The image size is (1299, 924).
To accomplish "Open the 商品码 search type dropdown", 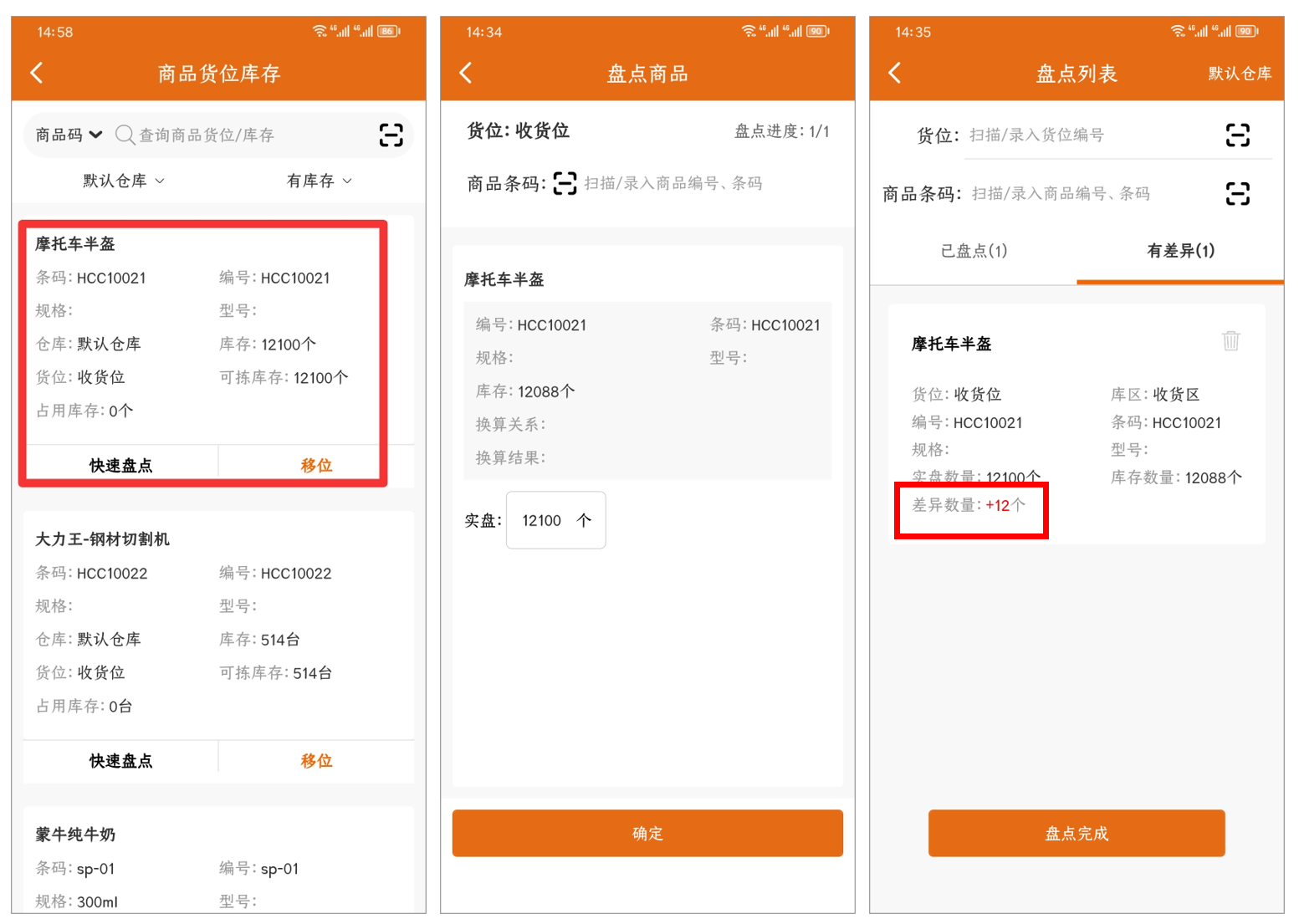I will click(69, 135).
